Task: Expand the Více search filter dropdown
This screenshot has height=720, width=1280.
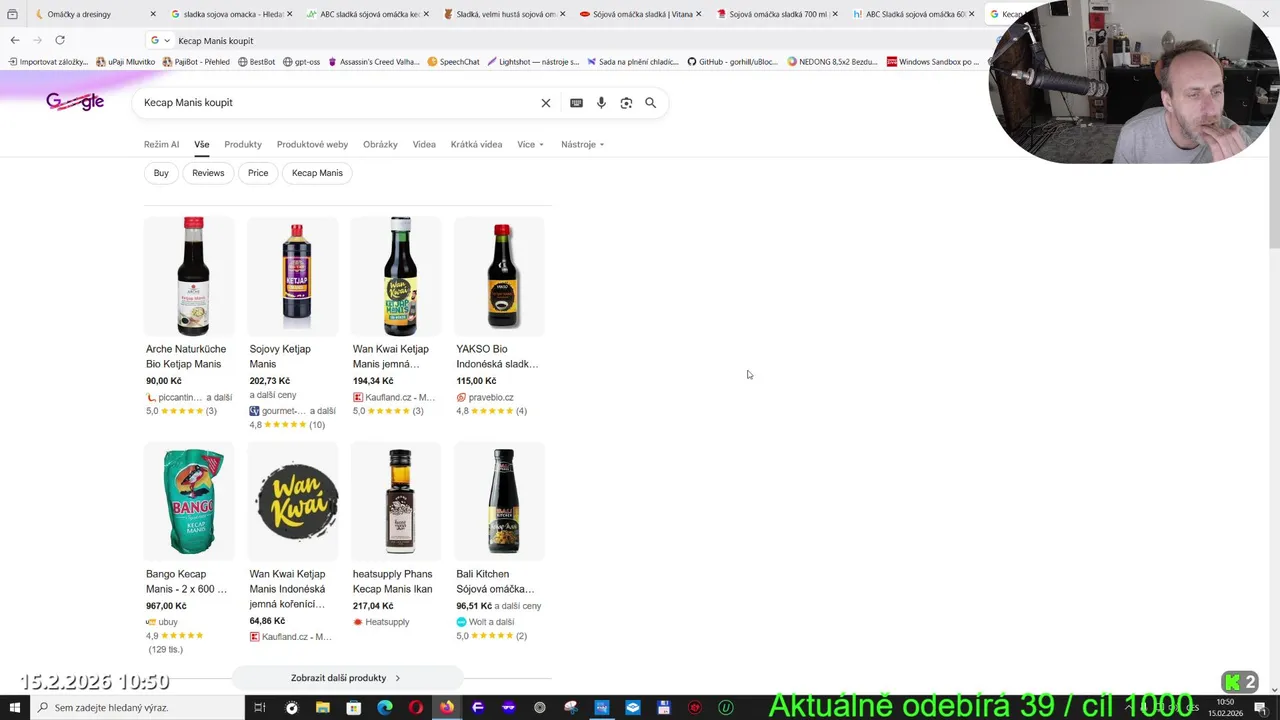Action: [530, 145]
